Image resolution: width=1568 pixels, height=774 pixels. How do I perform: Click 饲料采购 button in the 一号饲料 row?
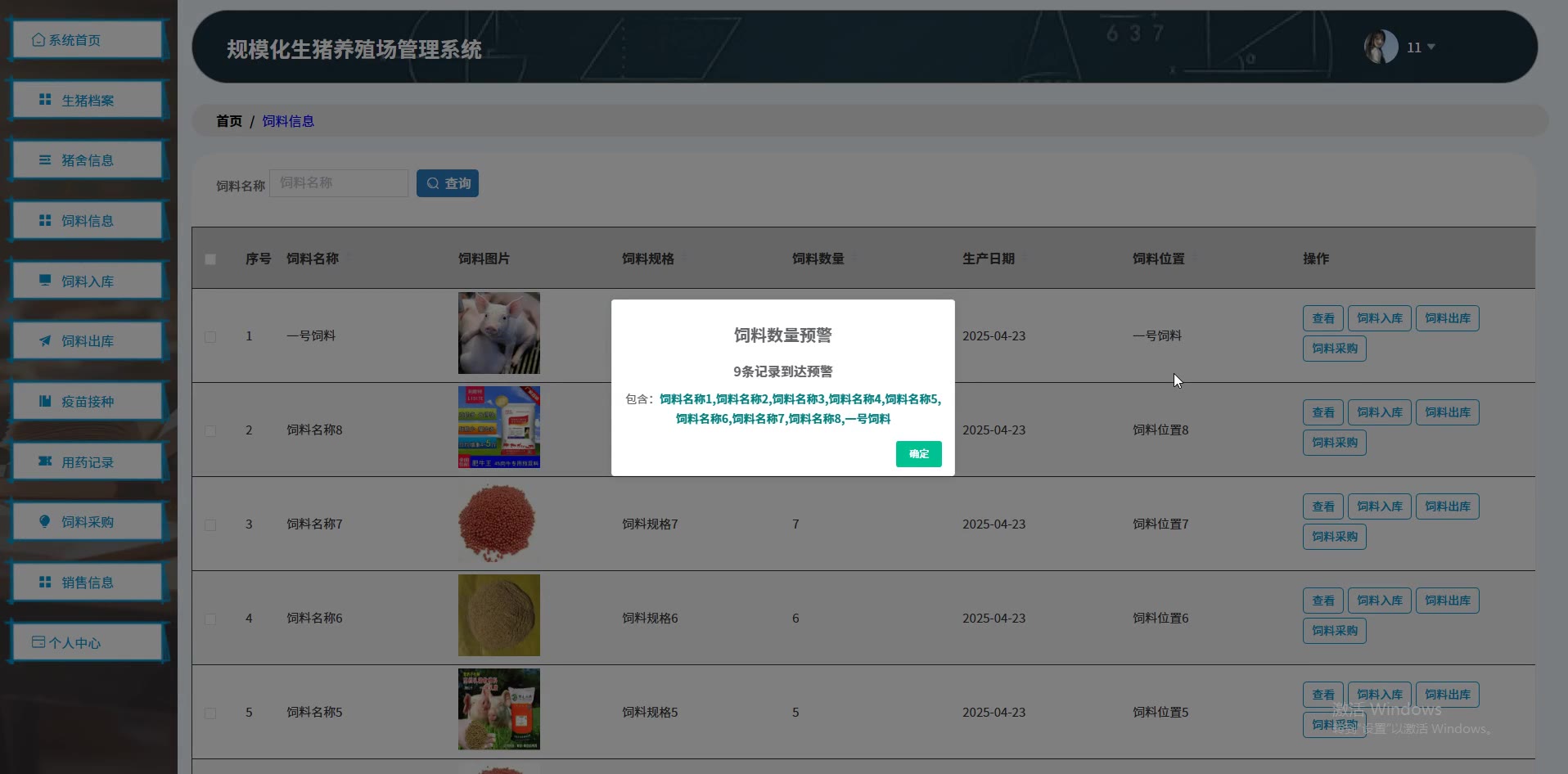pos(1334,349)
